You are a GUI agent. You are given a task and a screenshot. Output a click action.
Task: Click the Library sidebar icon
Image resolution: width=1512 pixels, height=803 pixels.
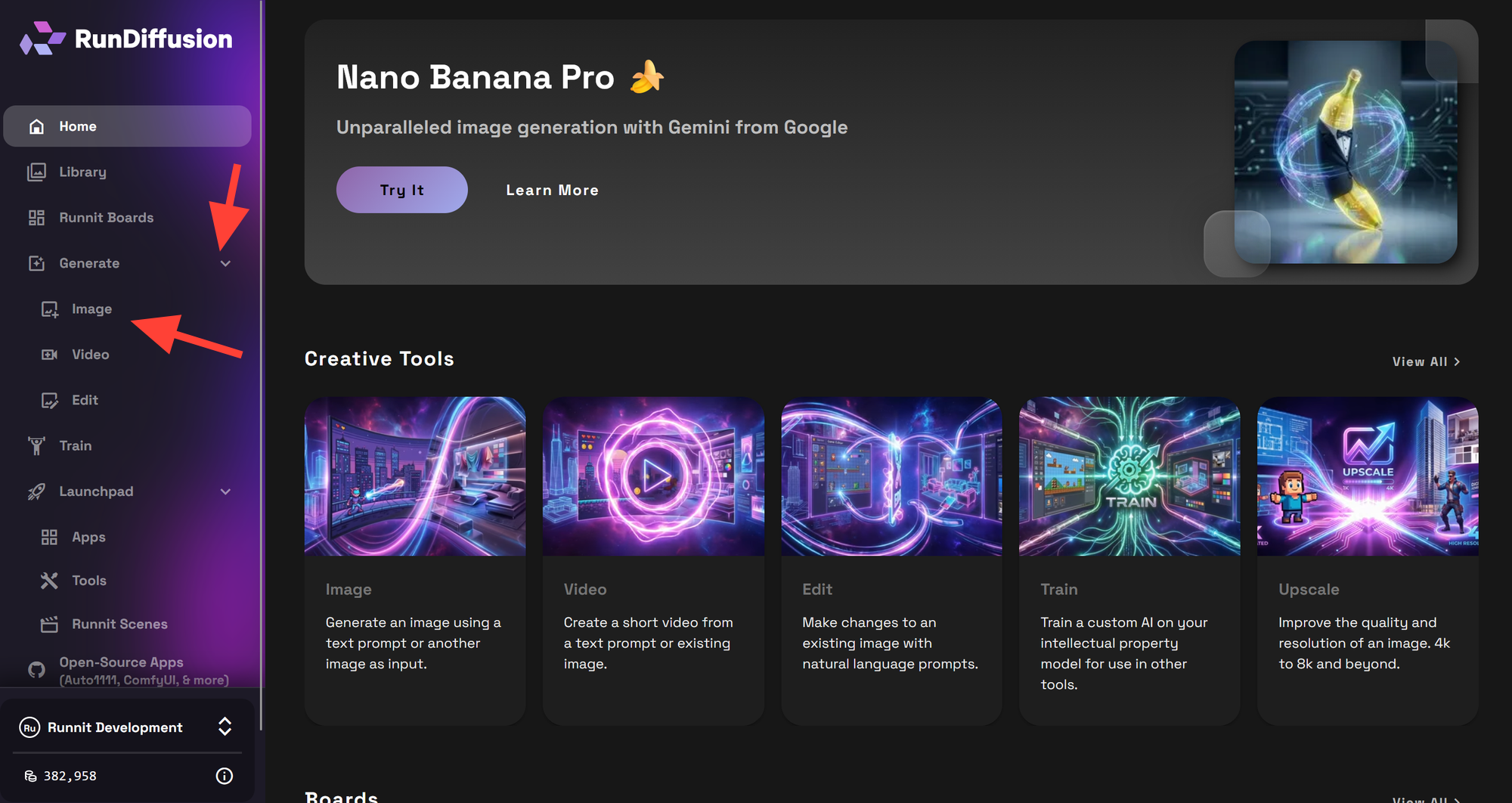pos(36,172)
